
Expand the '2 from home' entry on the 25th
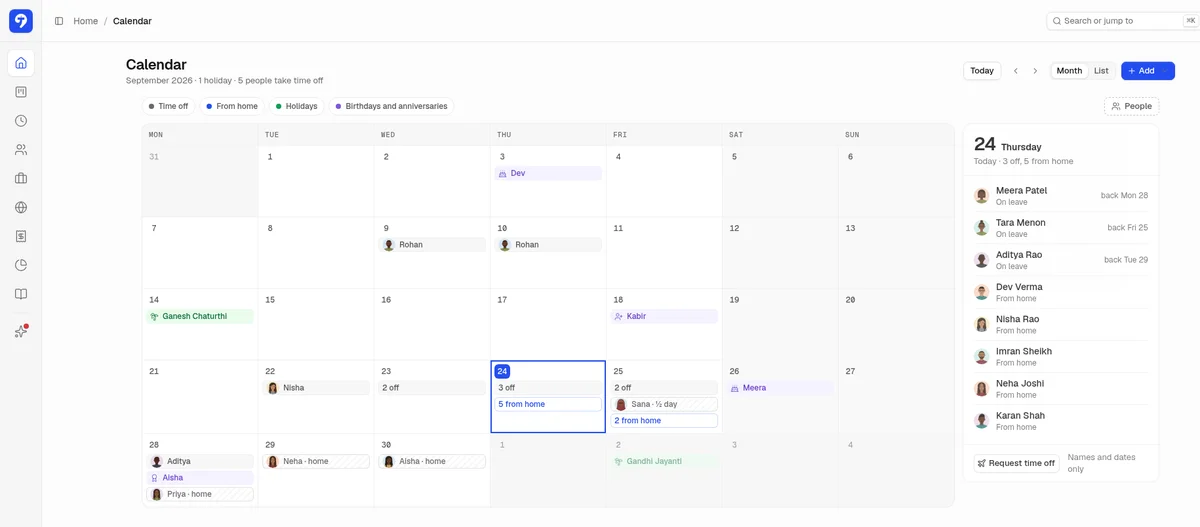tap(664, 421)
